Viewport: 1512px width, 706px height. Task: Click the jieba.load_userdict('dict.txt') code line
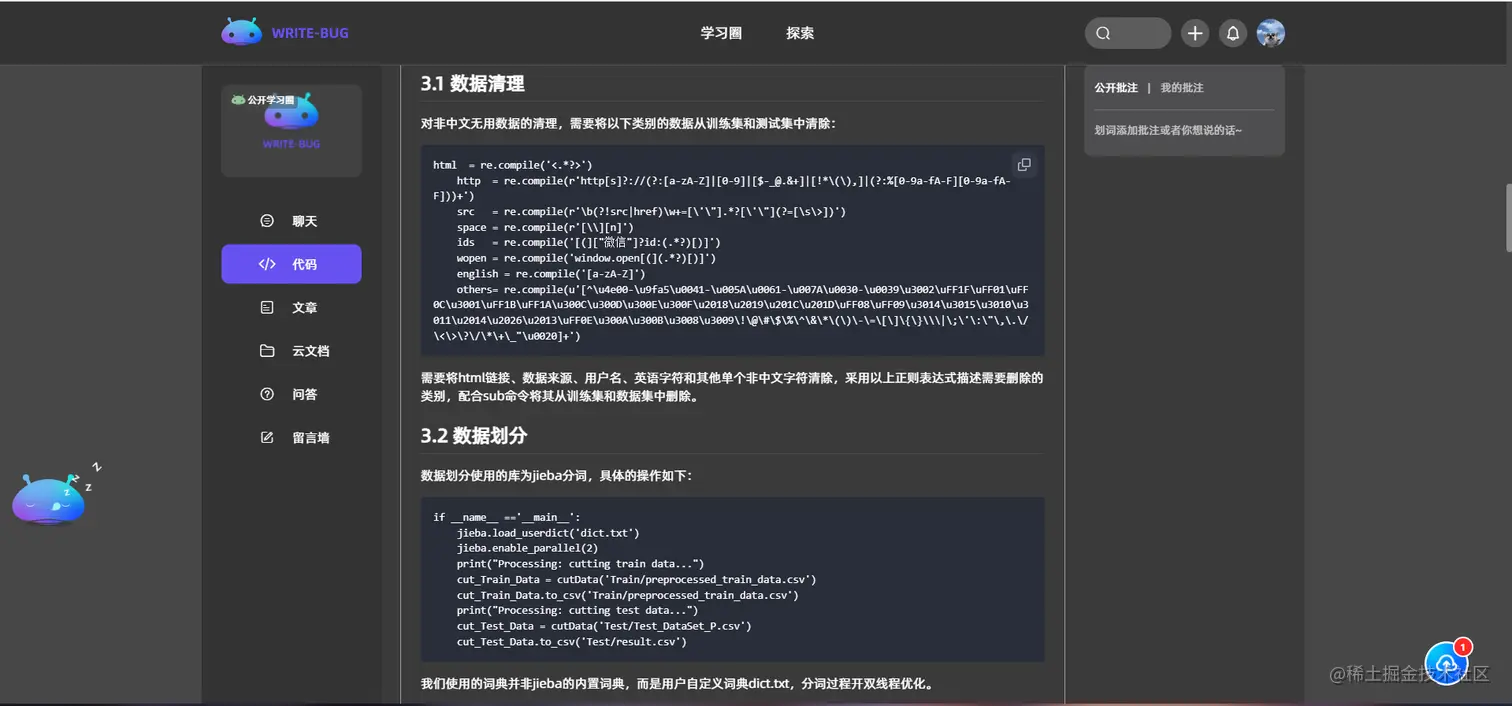click(x=548, y=533)
